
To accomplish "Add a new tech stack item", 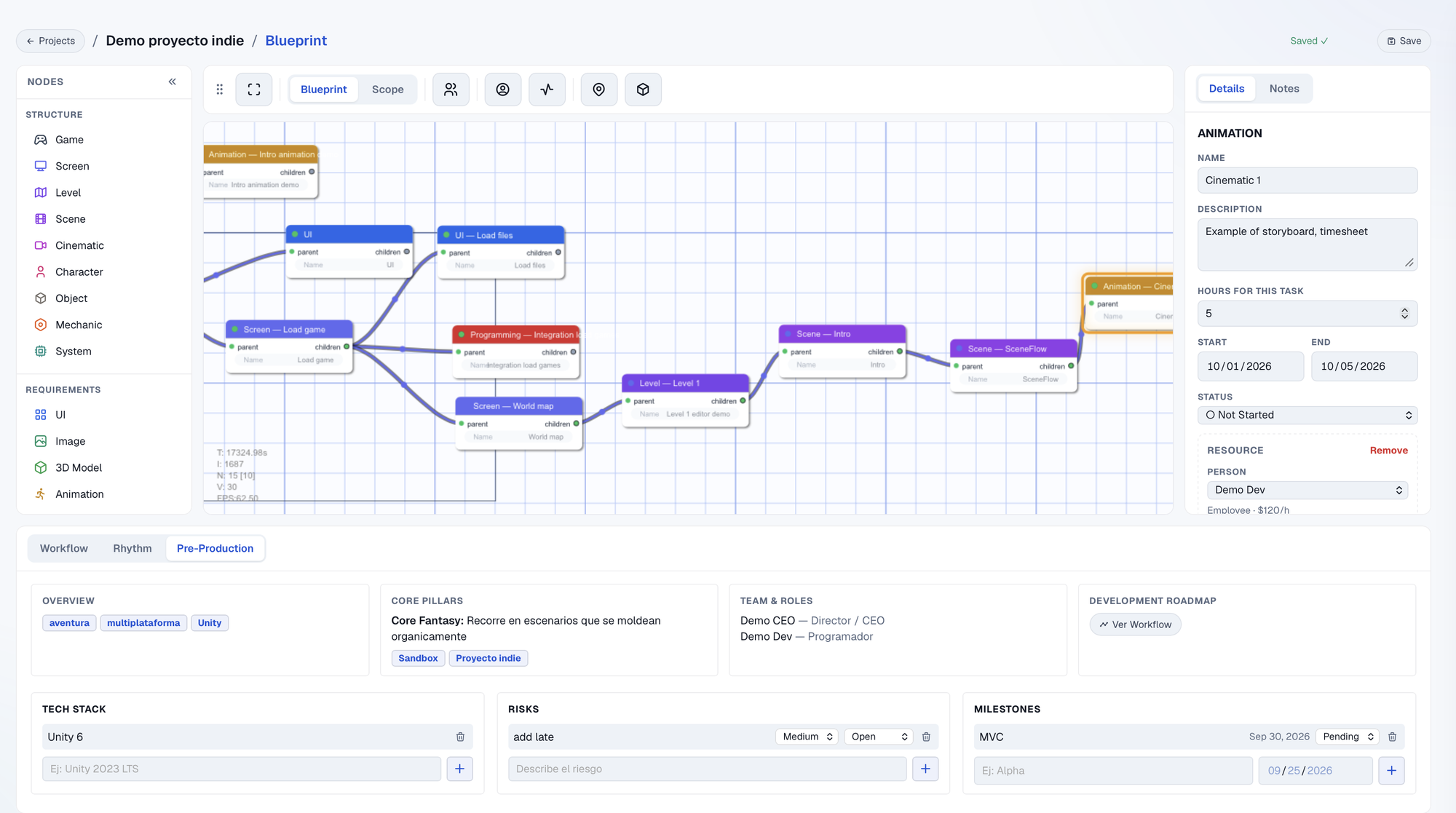I will coord(459,769).
